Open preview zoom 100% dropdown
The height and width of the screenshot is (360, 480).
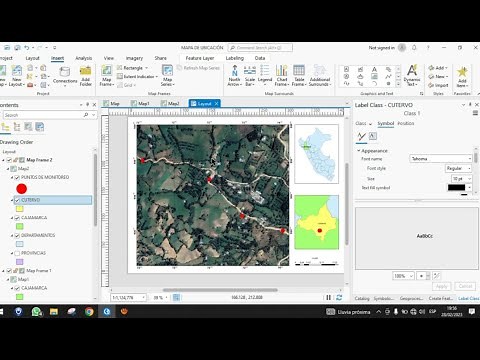tap(403, 276)
